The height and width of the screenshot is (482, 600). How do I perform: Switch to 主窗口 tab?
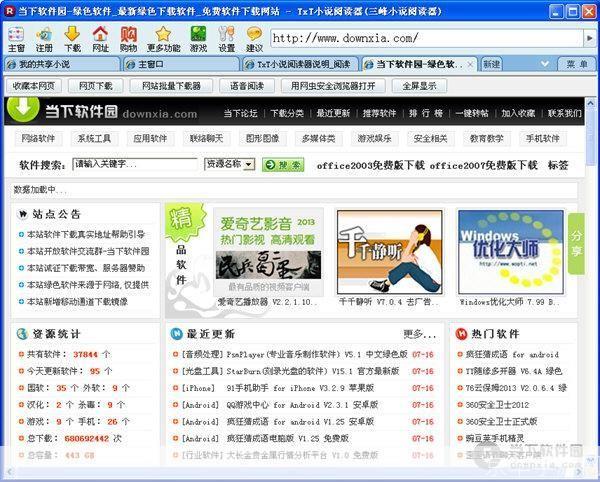(181, 64)
